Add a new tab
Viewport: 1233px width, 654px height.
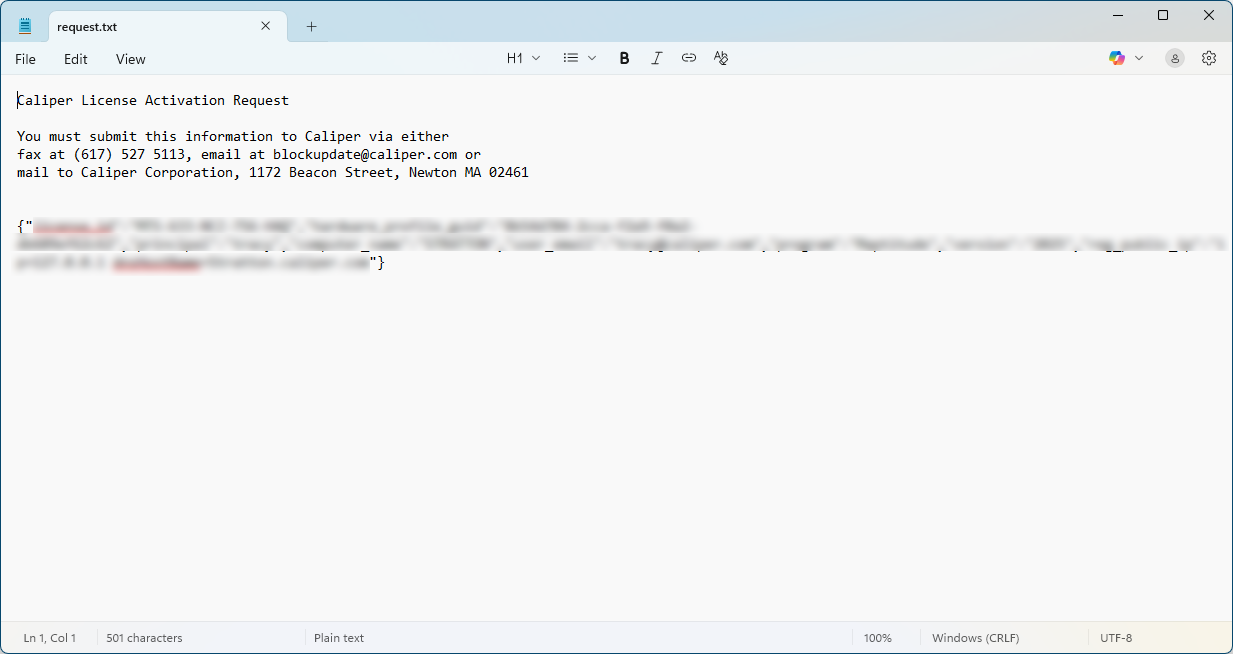point(311,26)
